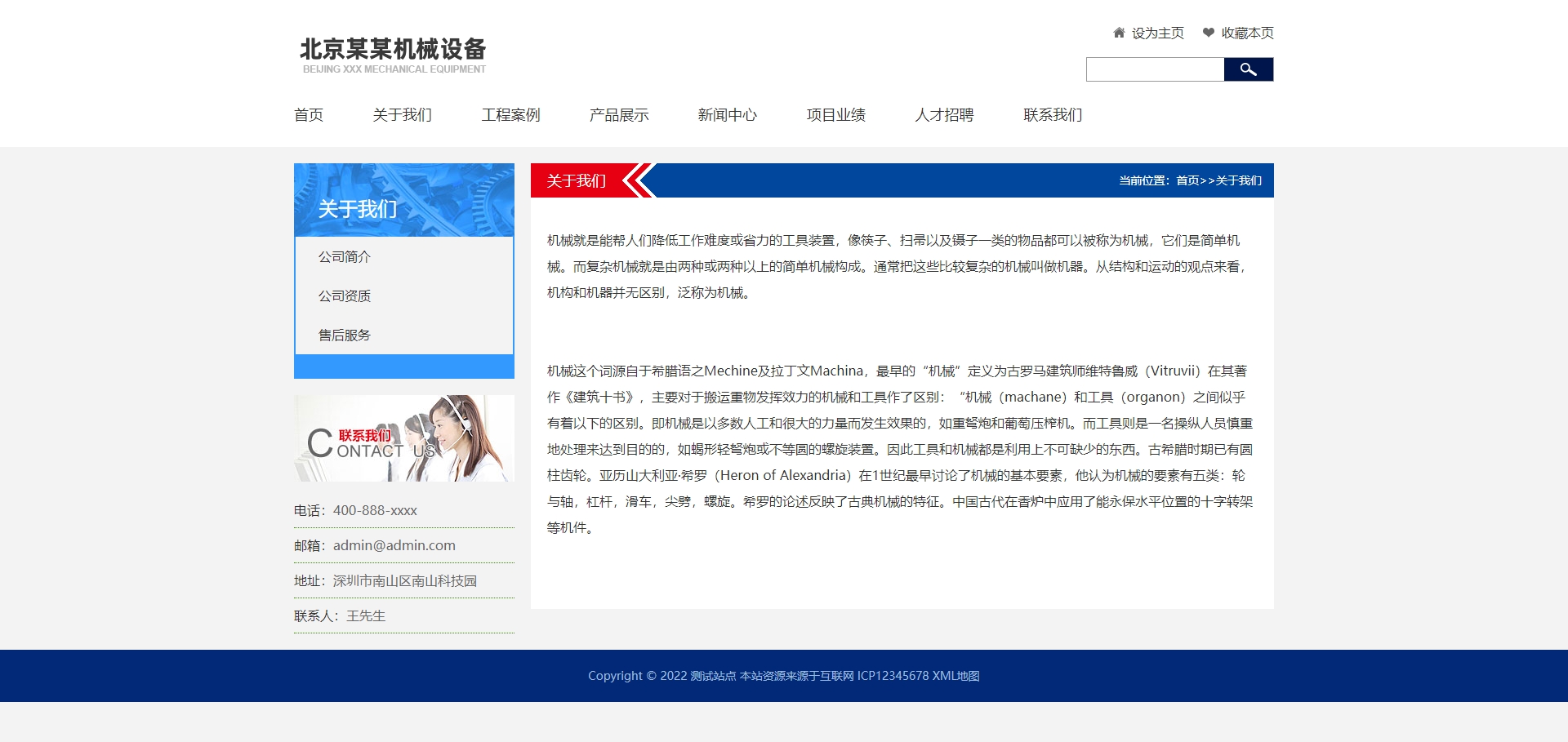Screen dimensions: 1568x742
Task: Click the home icon beside 设为主页
Action: click(x=1119, y=33)
